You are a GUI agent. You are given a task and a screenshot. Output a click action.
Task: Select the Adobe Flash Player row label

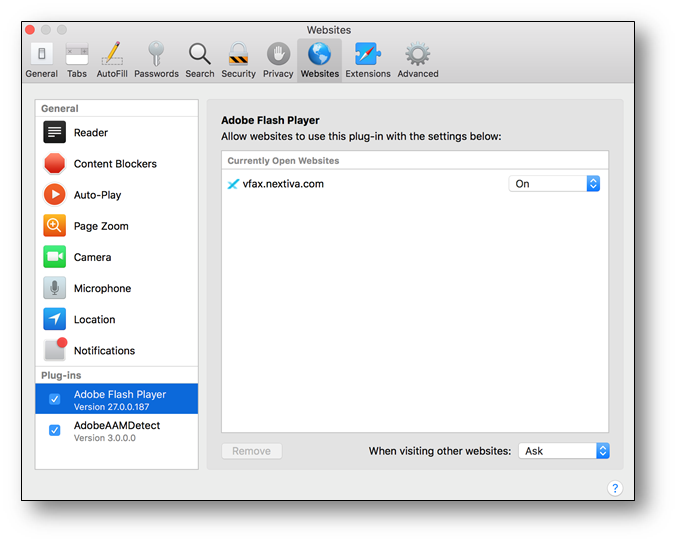click(x=120, y=395)
